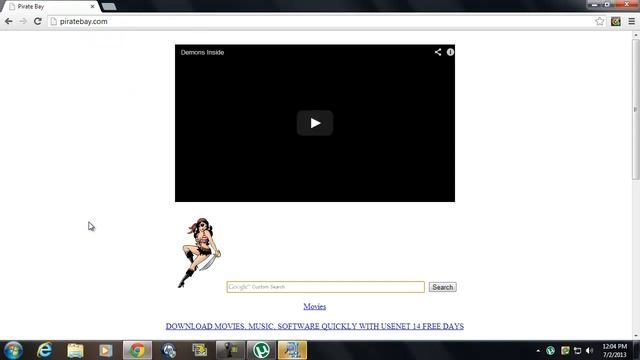640x360 pixels.
Task: Click the uTorrent system tray icon
Action: tap(550, 350)
